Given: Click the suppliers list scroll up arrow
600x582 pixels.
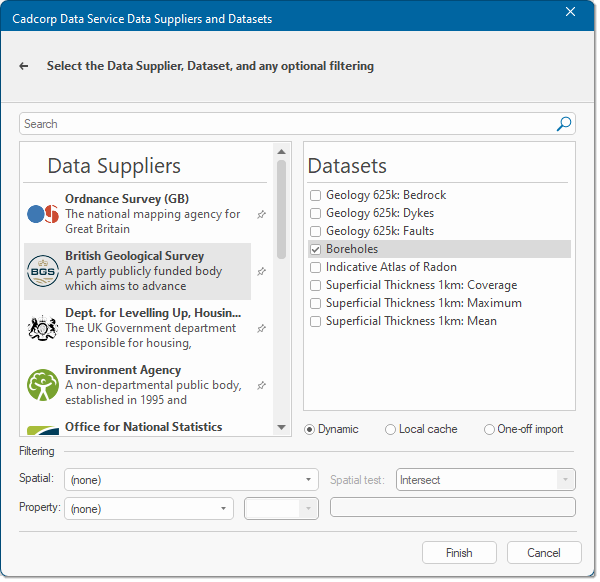Looking at the screenshot, I should tap(282, 152).
